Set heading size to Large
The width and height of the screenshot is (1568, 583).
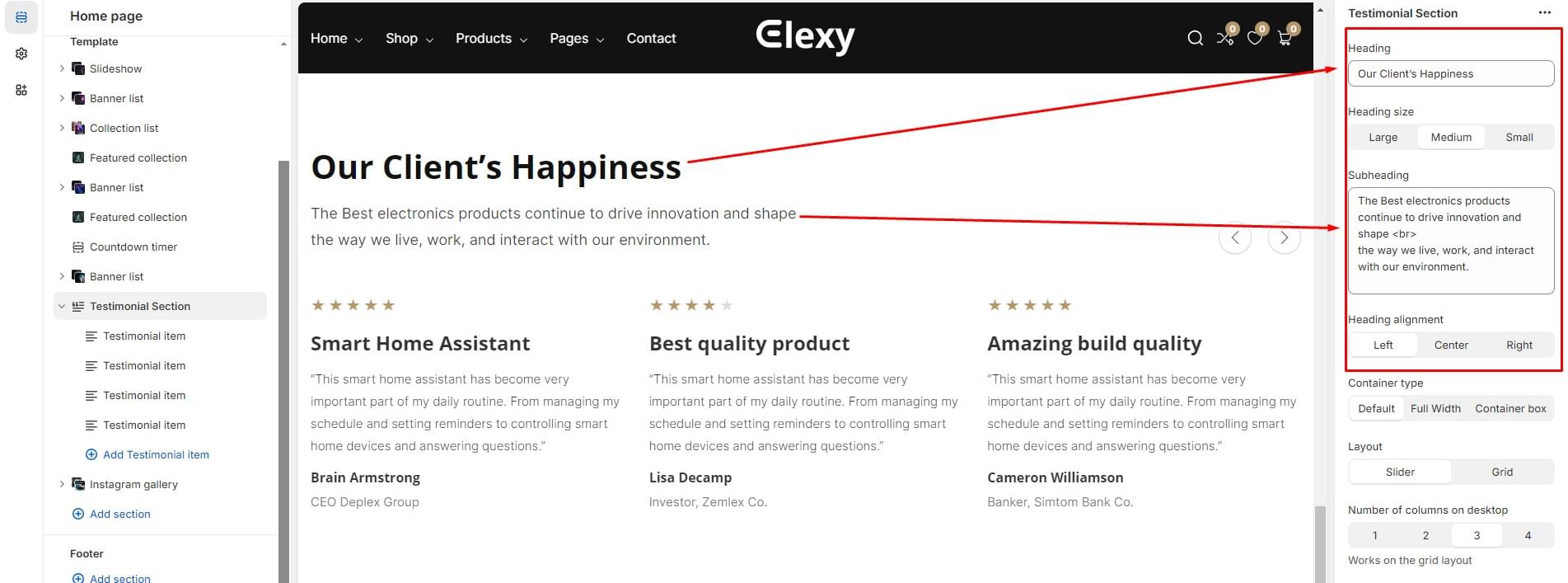(x=1383, y=138)
